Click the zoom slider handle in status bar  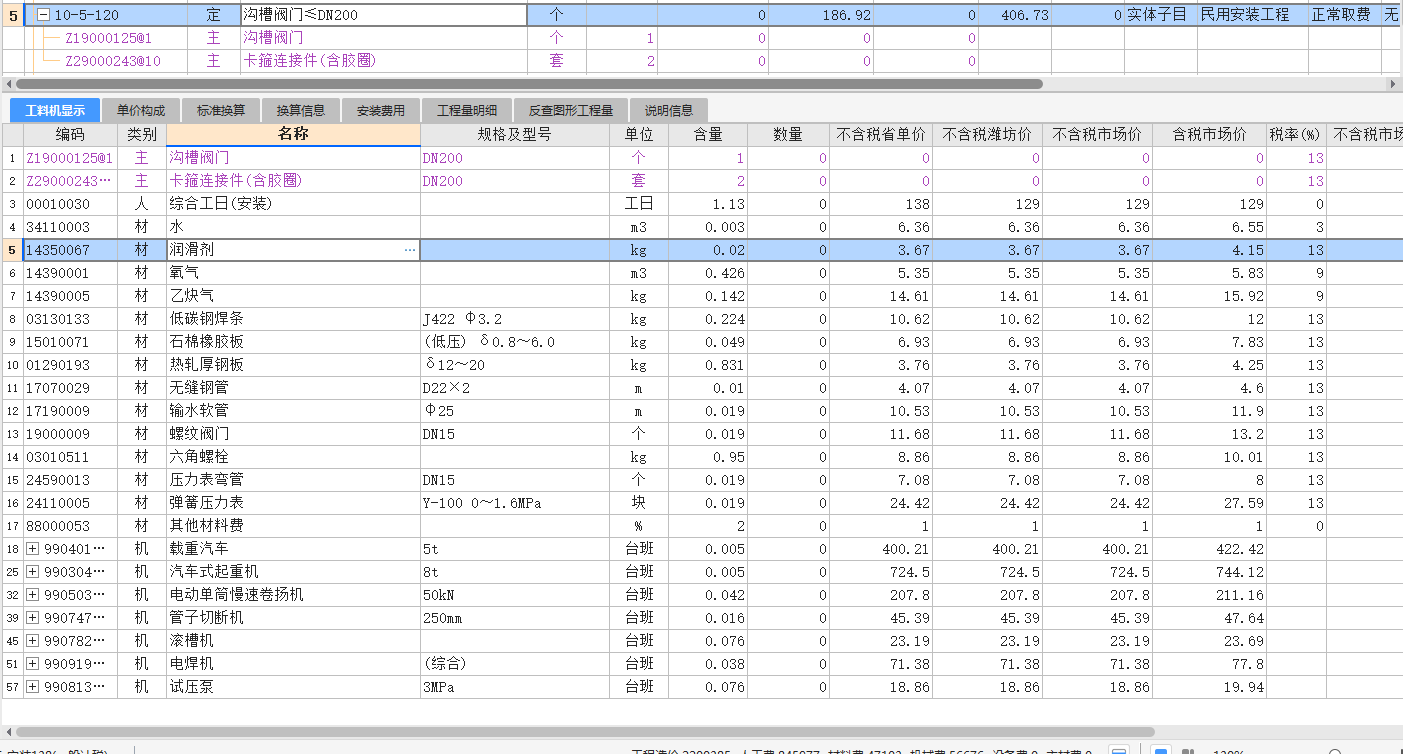1334,751
